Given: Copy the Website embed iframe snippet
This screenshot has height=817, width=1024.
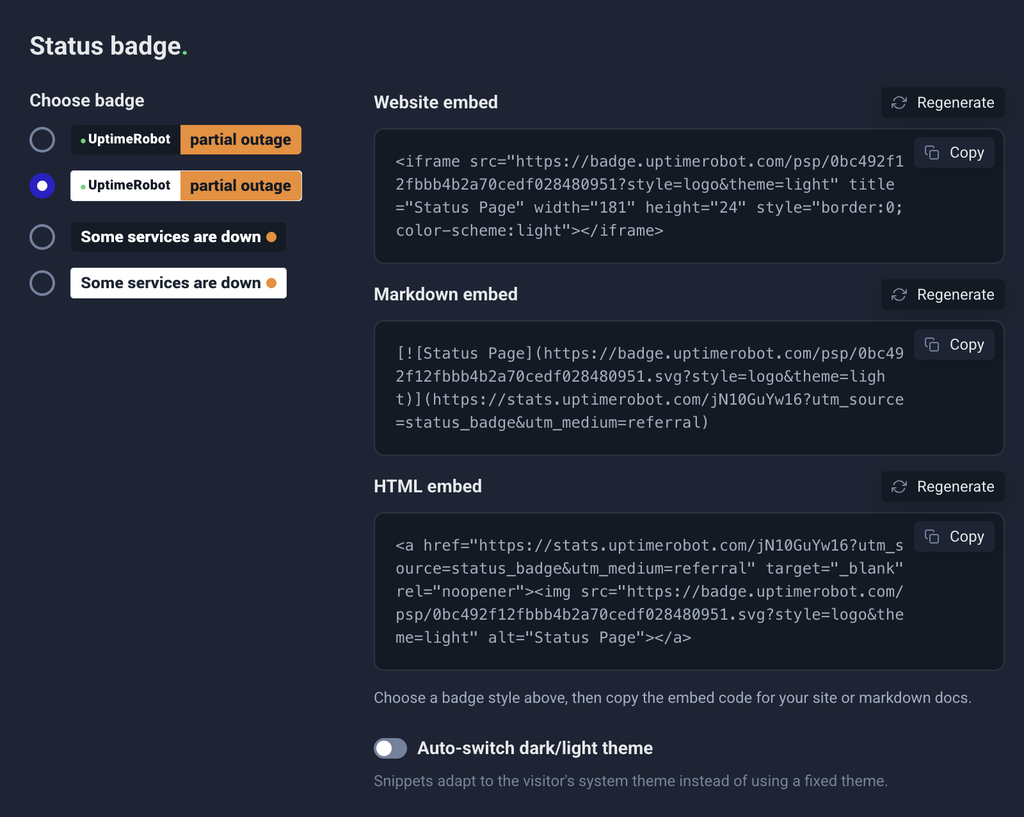Looking at the screenshot, I should click(x=954, y=152).
